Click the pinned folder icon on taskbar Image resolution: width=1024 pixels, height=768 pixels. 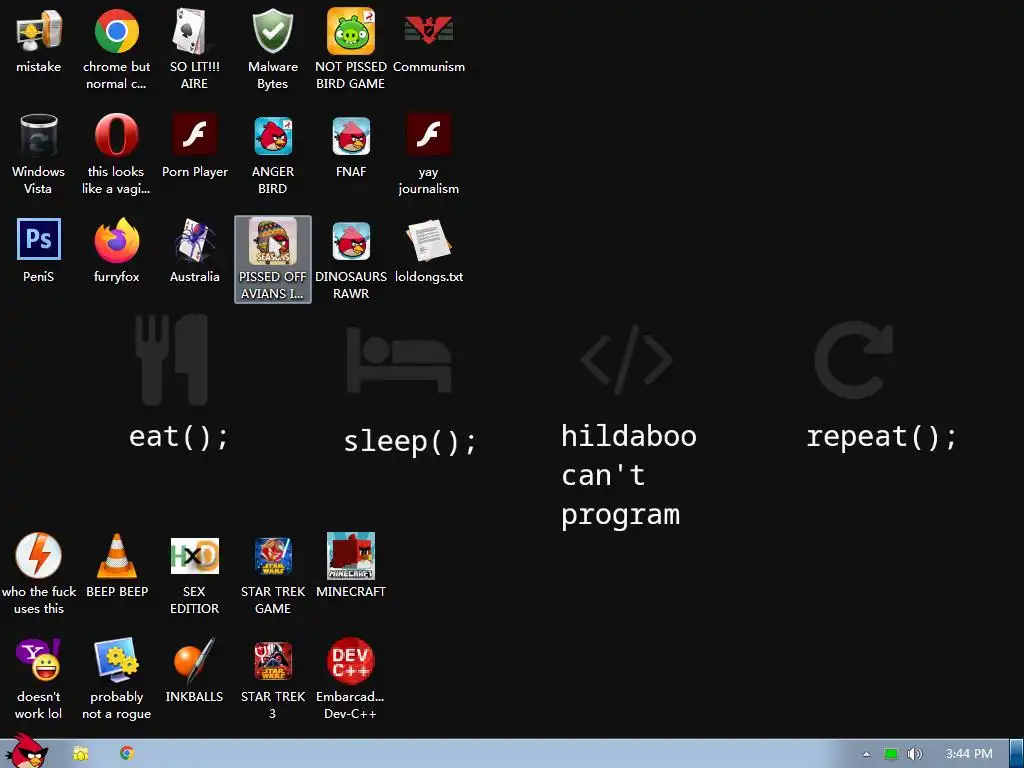(x=80, y=754)
